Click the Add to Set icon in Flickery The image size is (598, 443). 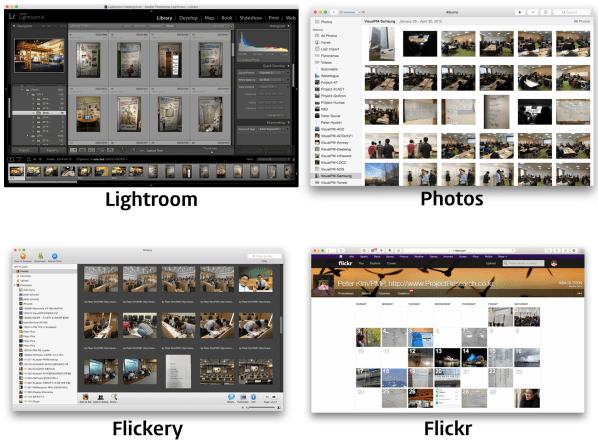(85, 397)
